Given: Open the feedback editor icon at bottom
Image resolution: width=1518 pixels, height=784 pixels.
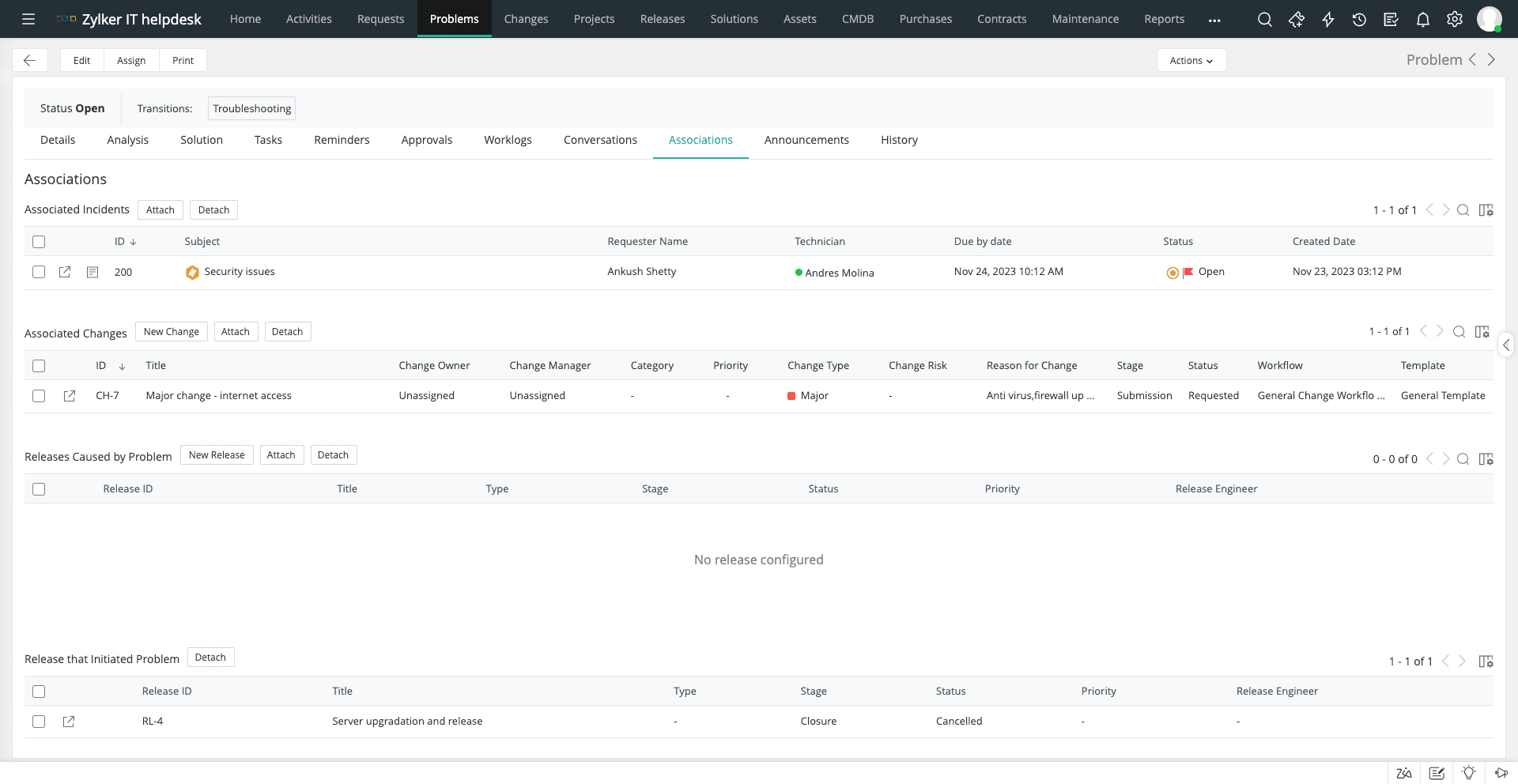Looking at the screenshot, I should click(1437, 773).
